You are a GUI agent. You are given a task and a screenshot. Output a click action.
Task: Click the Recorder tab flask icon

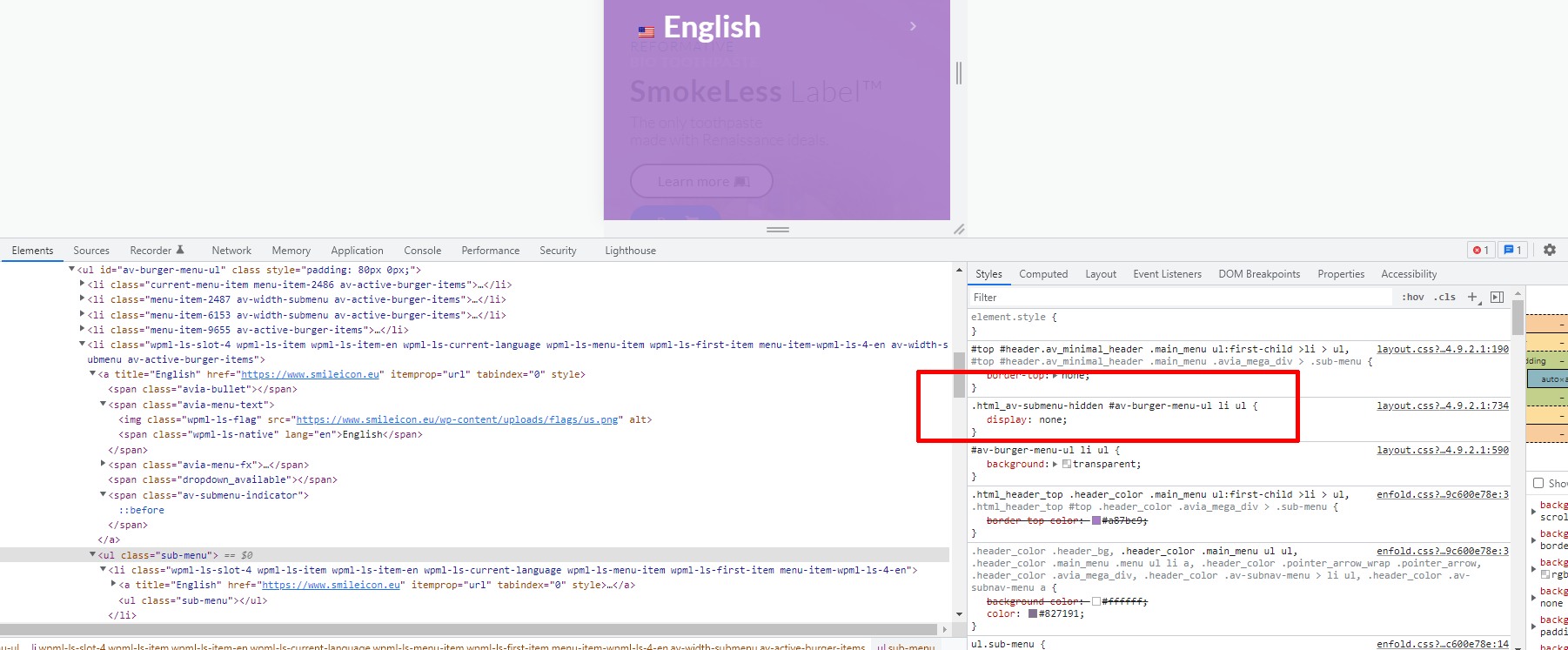pos(180,250)
